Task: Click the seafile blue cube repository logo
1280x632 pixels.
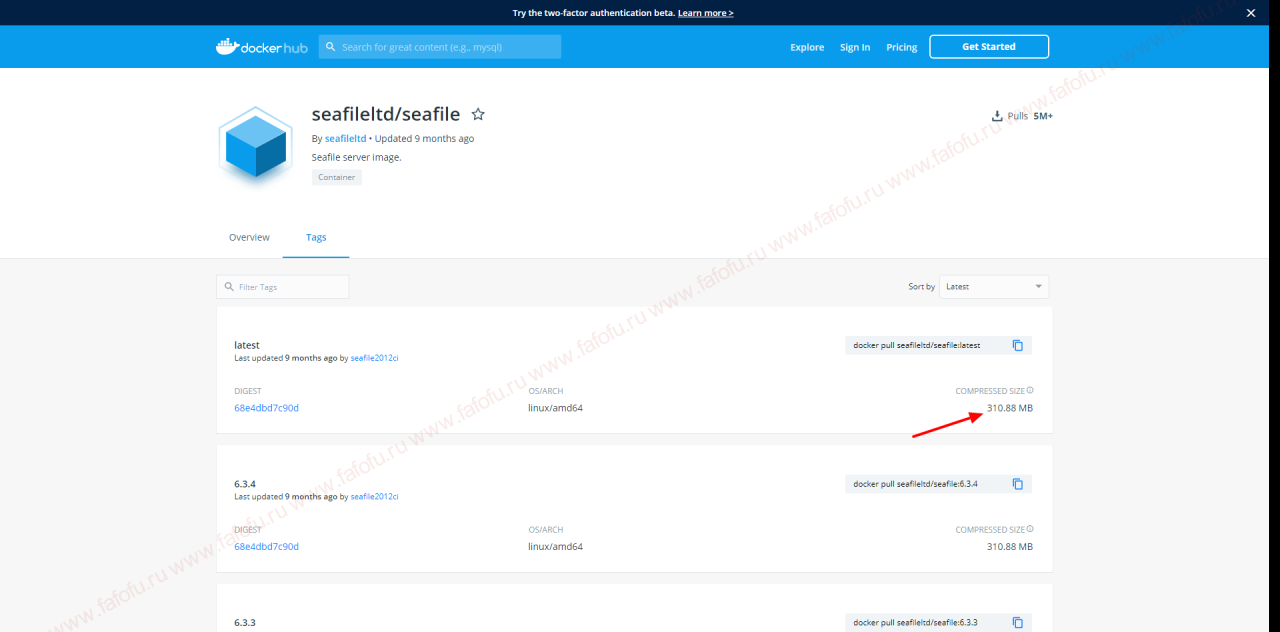Action: pyautogui.click(x=256, y=147)
